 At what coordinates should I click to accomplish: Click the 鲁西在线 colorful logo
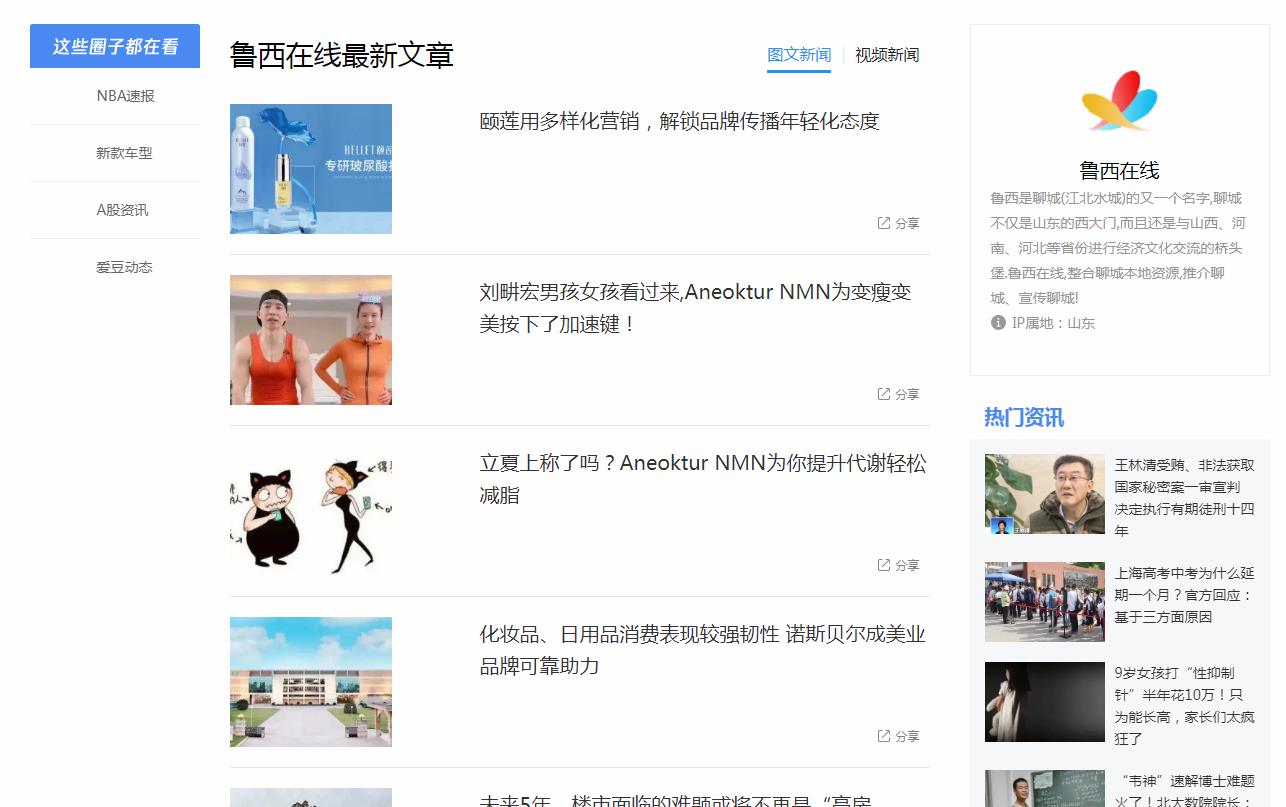click(1119, 101)
